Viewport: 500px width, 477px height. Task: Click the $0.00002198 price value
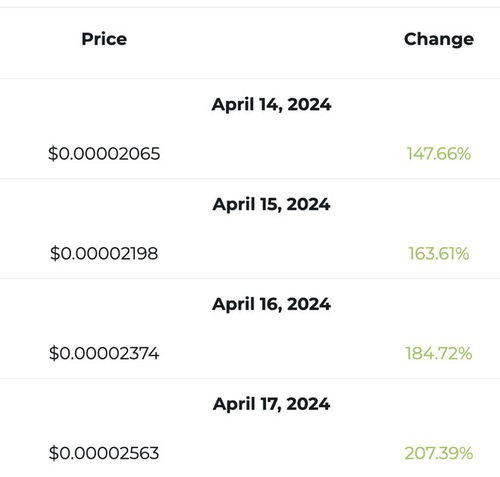point(104,253)
